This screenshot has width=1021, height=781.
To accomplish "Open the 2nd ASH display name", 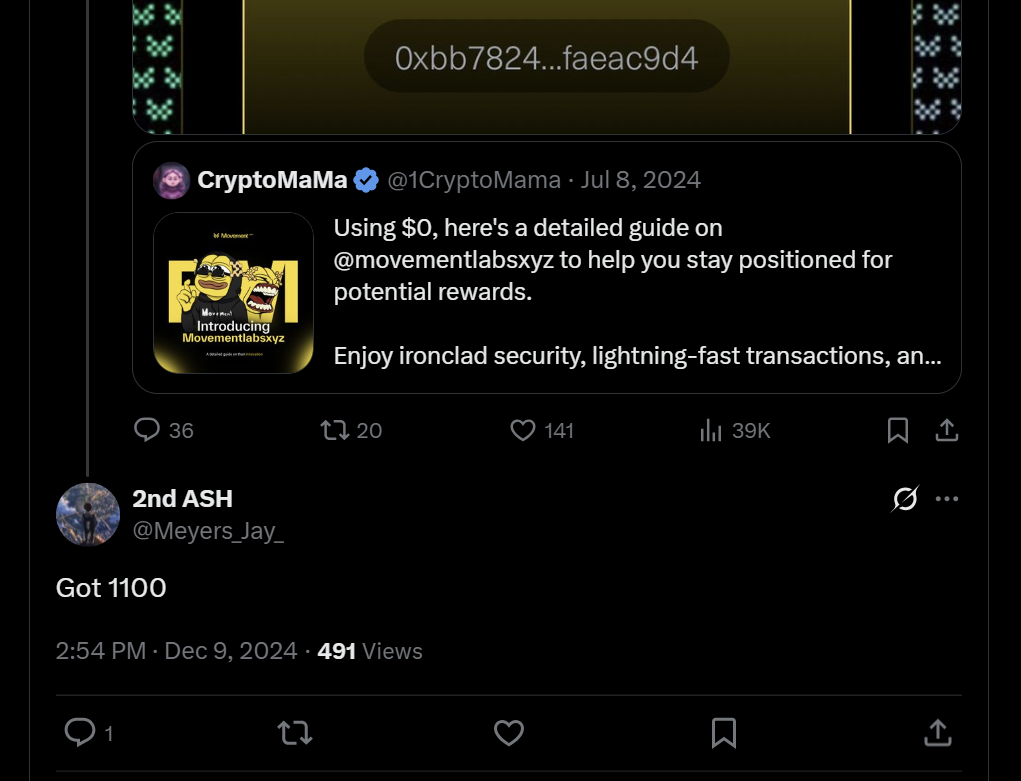I will (182, 498).
